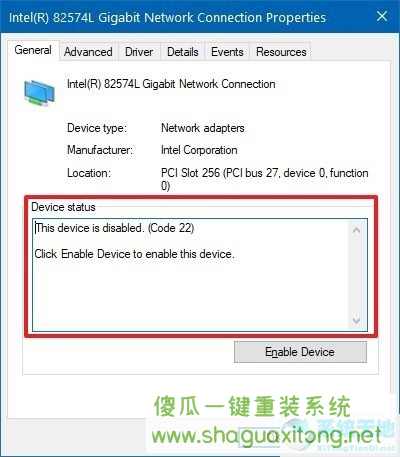This screenshot has width=400, height=457.
Task: View the Details tab
Action: 183,52
